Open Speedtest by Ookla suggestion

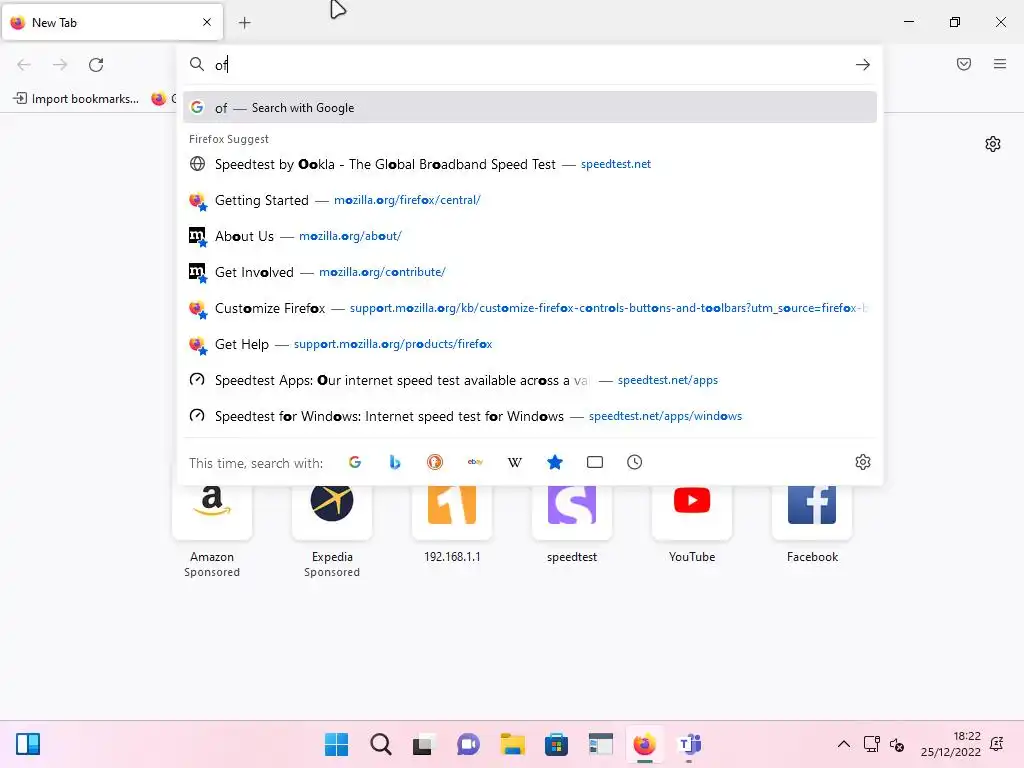click(530, 164)
